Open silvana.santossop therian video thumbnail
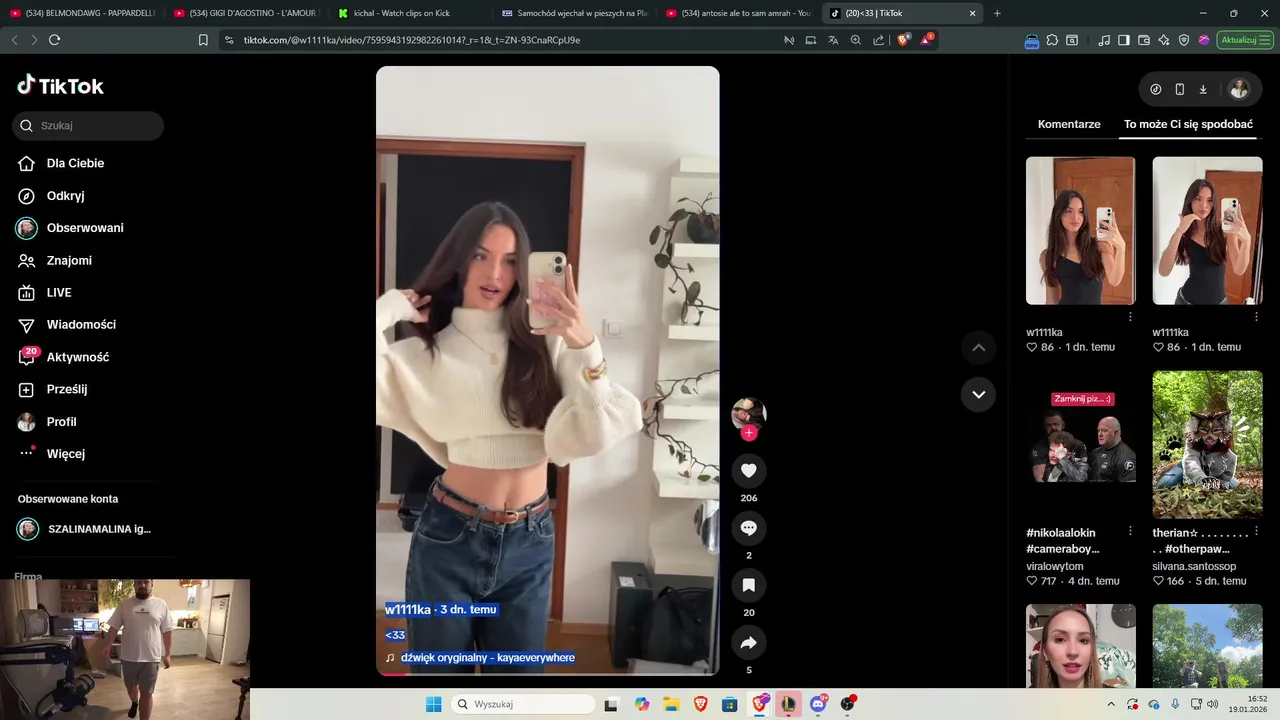Viewport: 1280px width, 720px height. point(1207,444)
